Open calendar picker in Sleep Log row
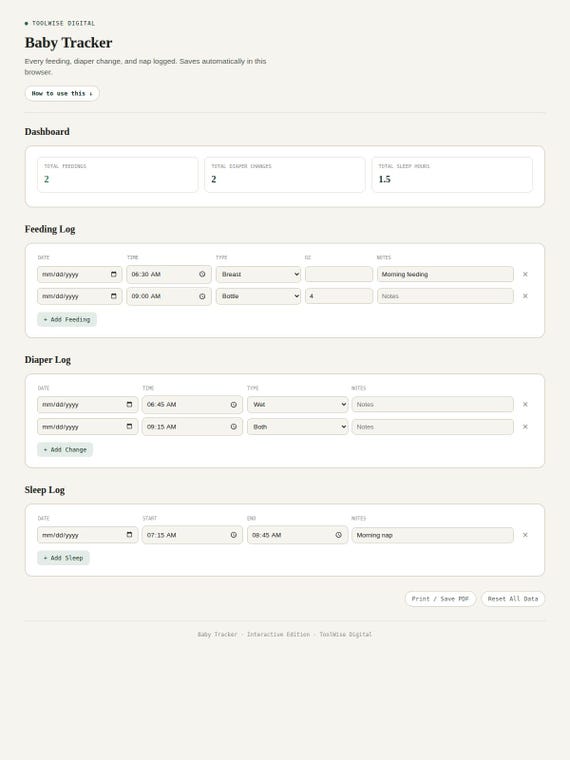This screenshot has height=760, width=570. pyautogui.click(x=129, y=535)
